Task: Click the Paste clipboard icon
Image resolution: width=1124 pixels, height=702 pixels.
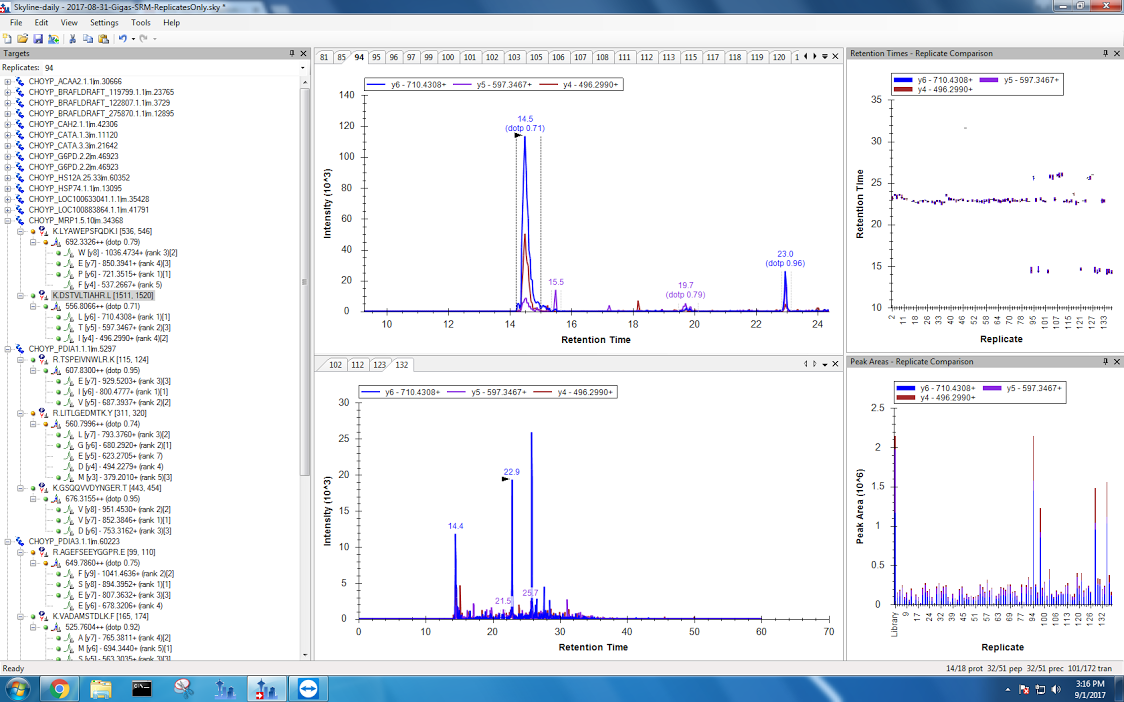Action: pos(103,38)
